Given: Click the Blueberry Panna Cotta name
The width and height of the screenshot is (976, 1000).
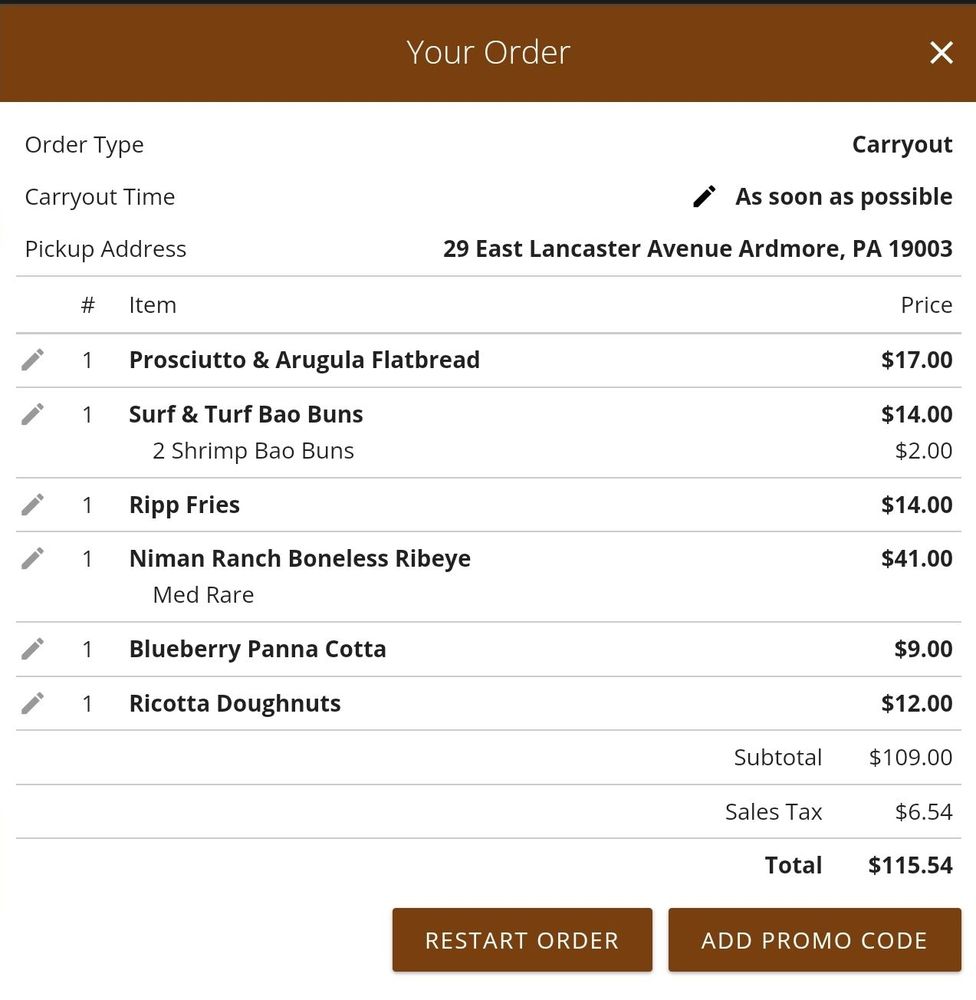Looking at the screenshot, I should [257, 649].
